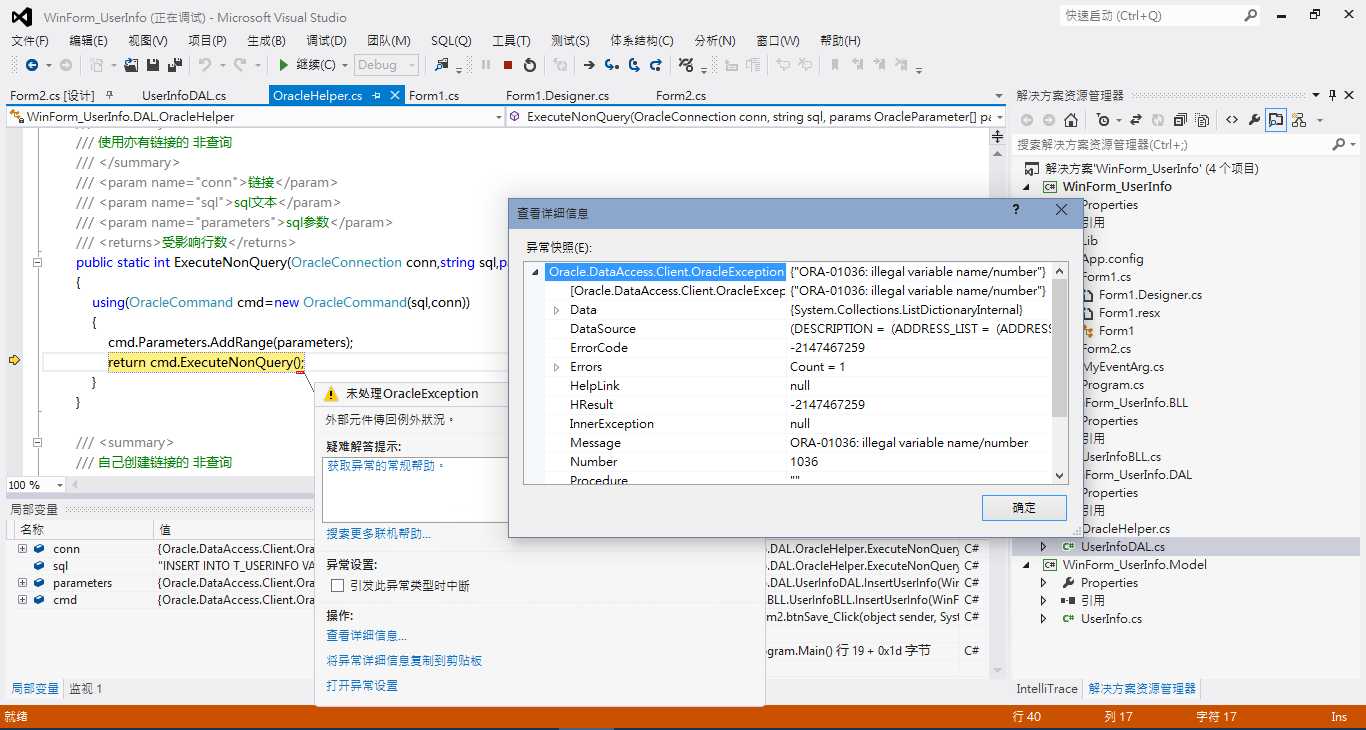Click Show All Files icon in Solution Explorer
The image size is (1366, 730).
click(x=1202, y=120)
